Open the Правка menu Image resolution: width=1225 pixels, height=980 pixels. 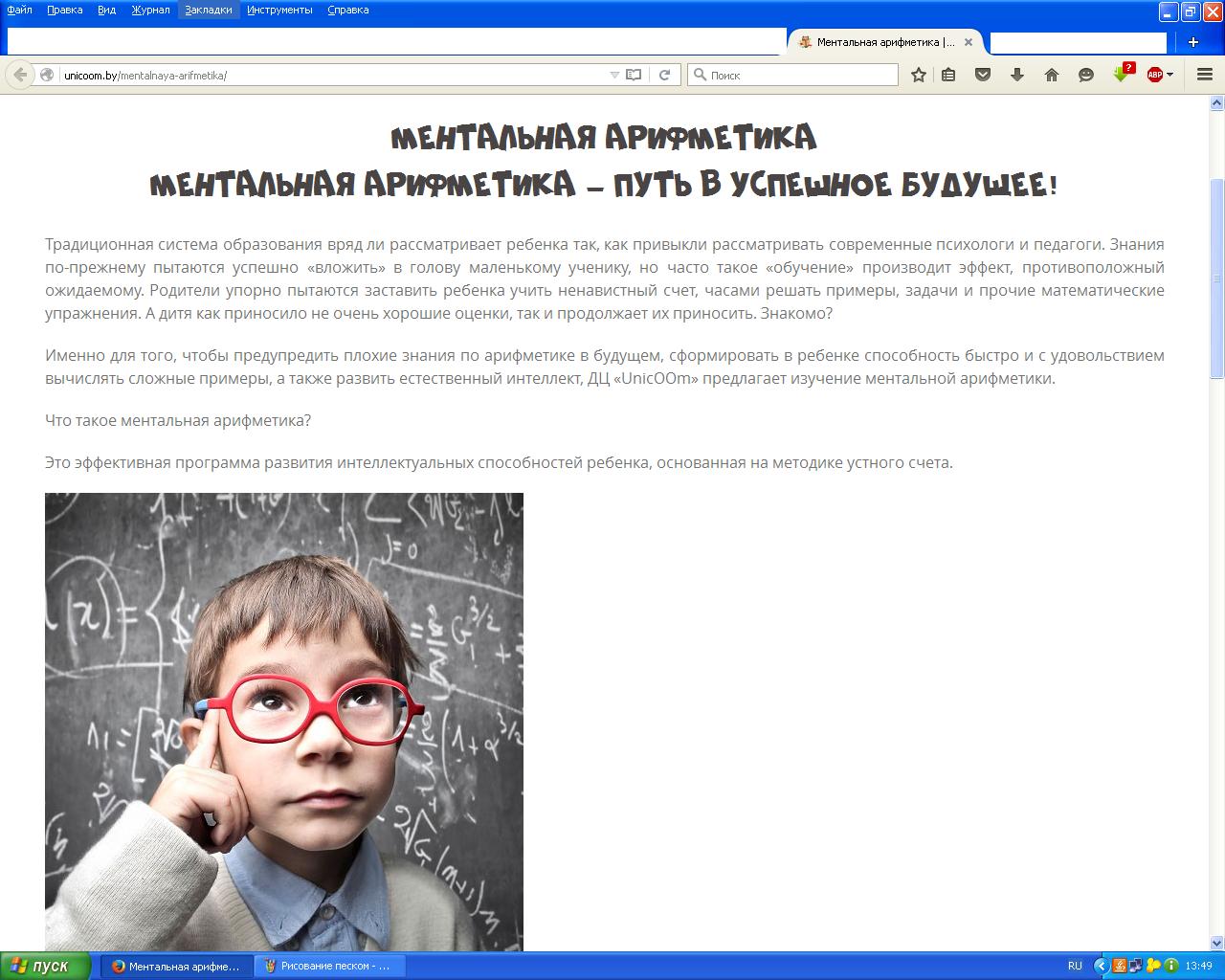(x=65, y=10)
